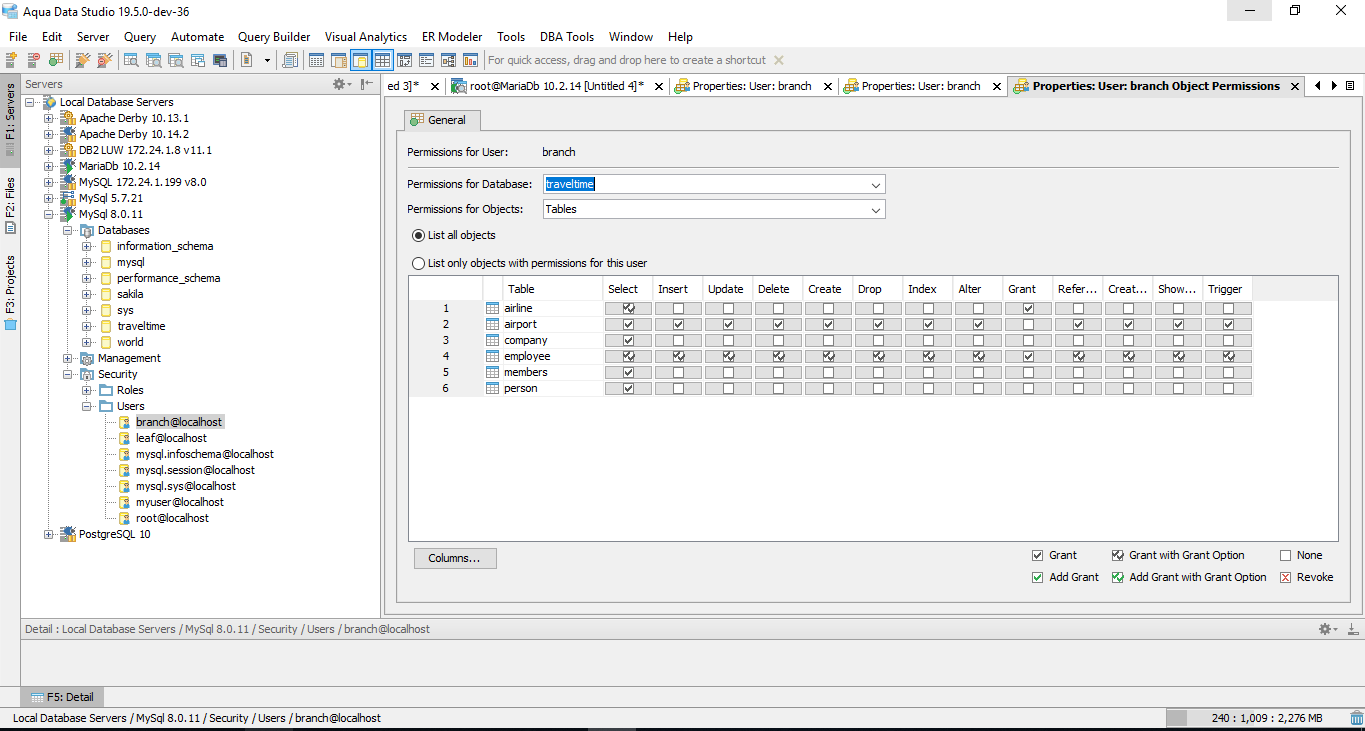Select information_schema database in tree
Image resolution: width=1365 pixels, height=731 pixels.
[x=165, y=246]
